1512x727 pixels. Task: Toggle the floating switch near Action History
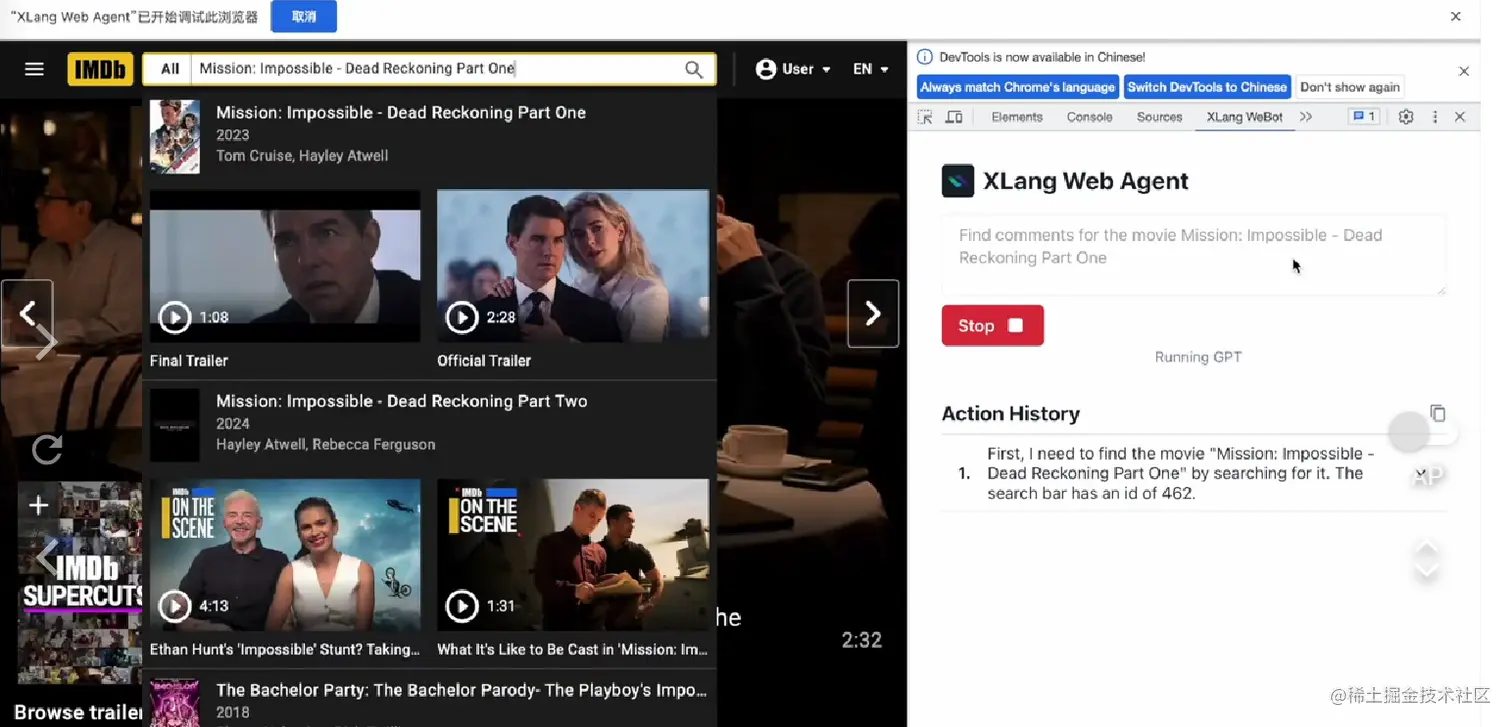click(x=1422, y=432)
